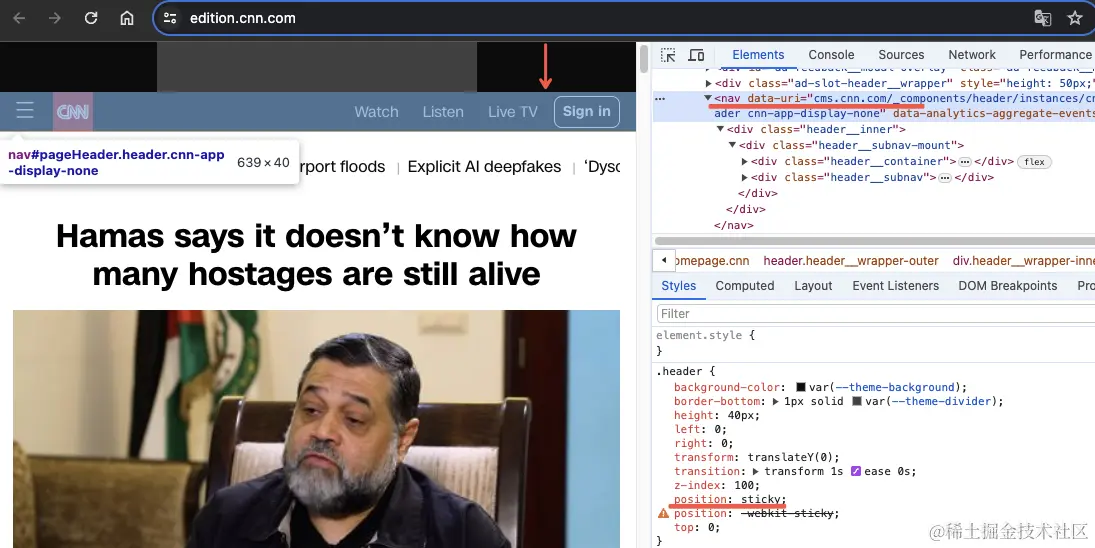Open the Watch link in CNN header

[x=376, y=112]
